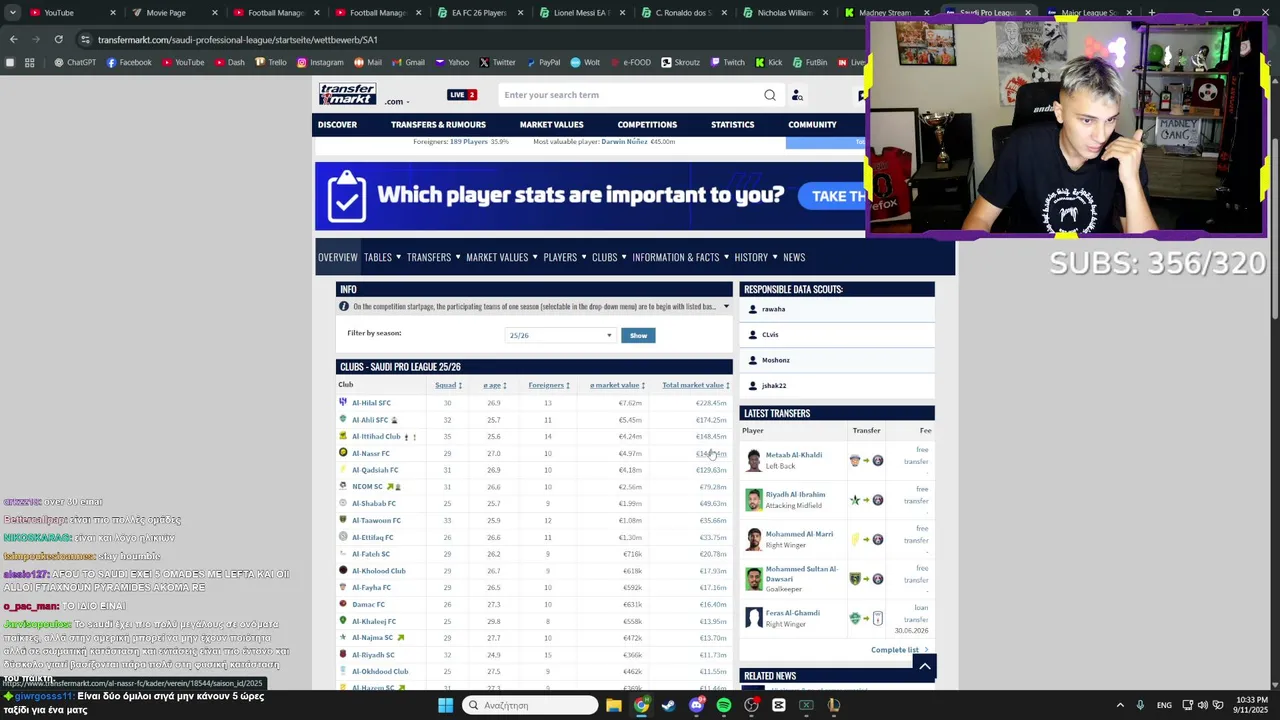Click scroll-to-top arrow button
The width and height of the screenshot is (1280, 720).
point(925,666)
